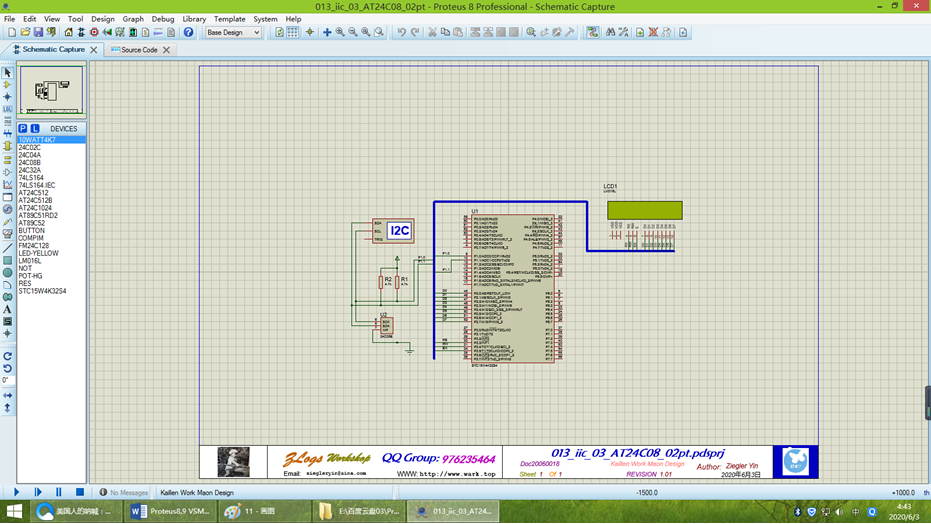Screen dimensions: 931x524
Task: Click the New Sheet icon
Action: click(x=639, y=32)
